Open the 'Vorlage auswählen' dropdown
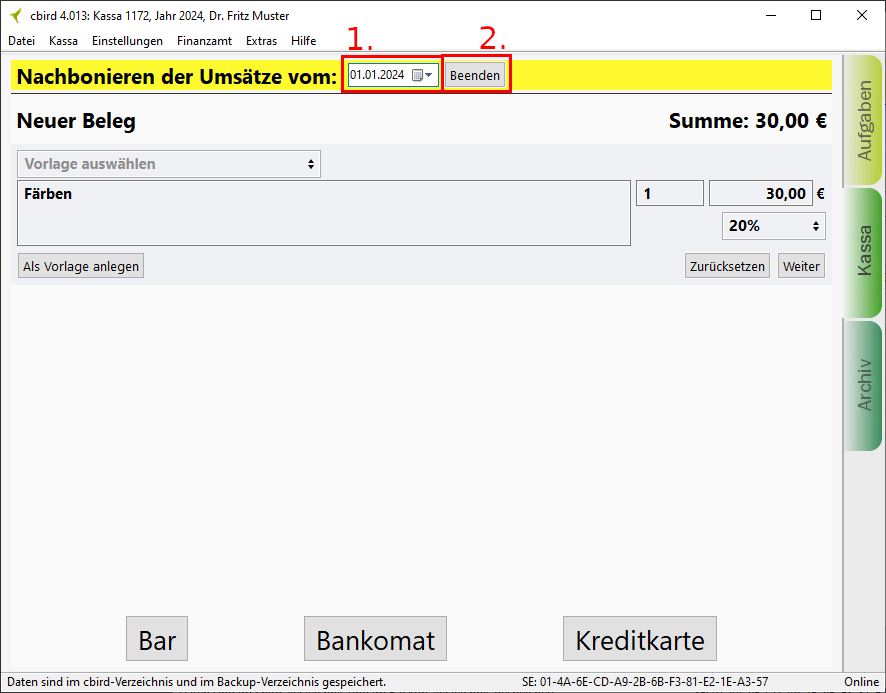Viewport: 886px width, 693px height. point(169,164)
